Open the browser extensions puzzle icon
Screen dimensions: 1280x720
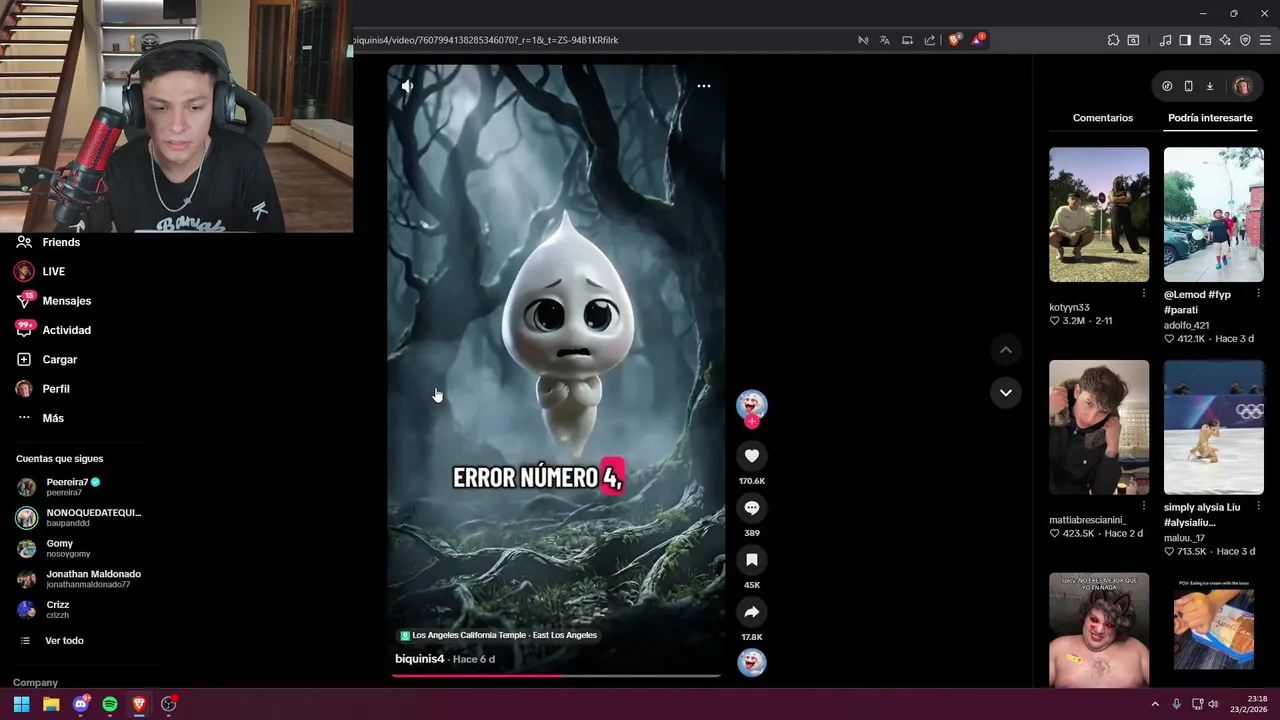tap(1113, 40)
